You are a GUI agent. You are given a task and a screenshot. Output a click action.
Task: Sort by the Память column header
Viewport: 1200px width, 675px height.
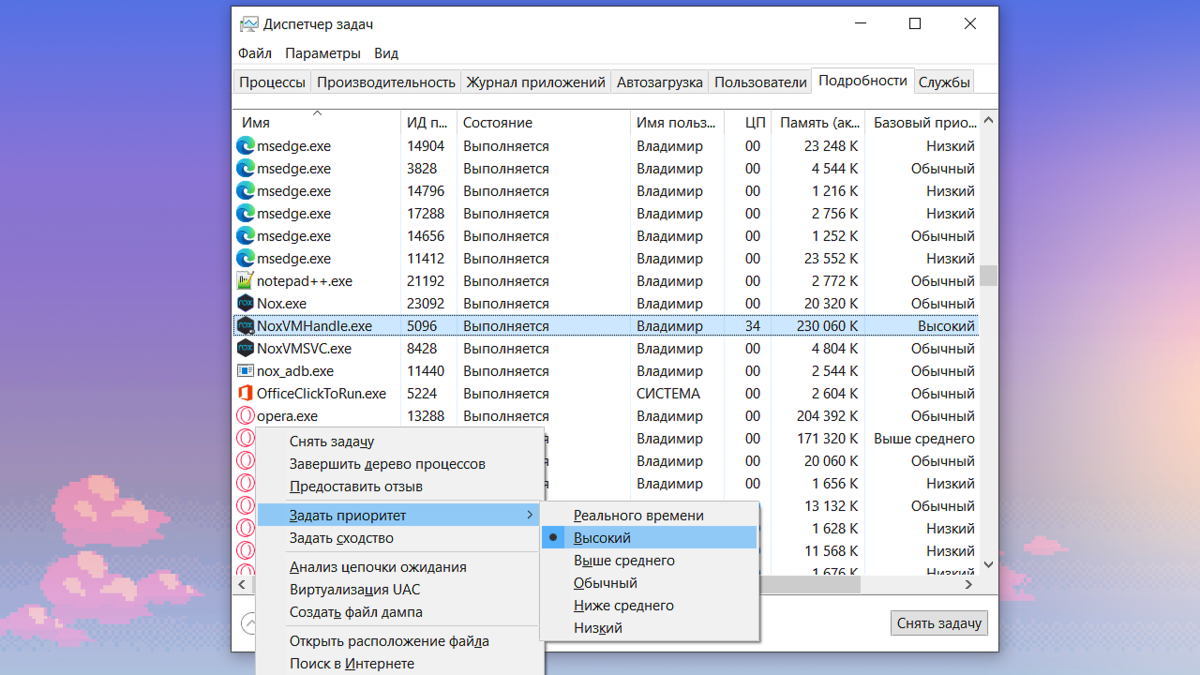819,123
